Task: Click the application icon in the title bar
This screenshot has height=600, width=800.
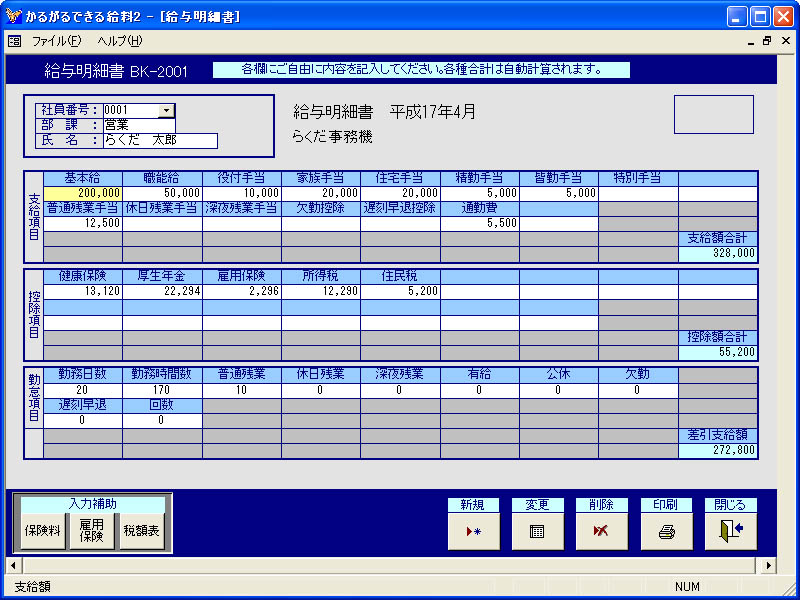Action: coord(13,16)
